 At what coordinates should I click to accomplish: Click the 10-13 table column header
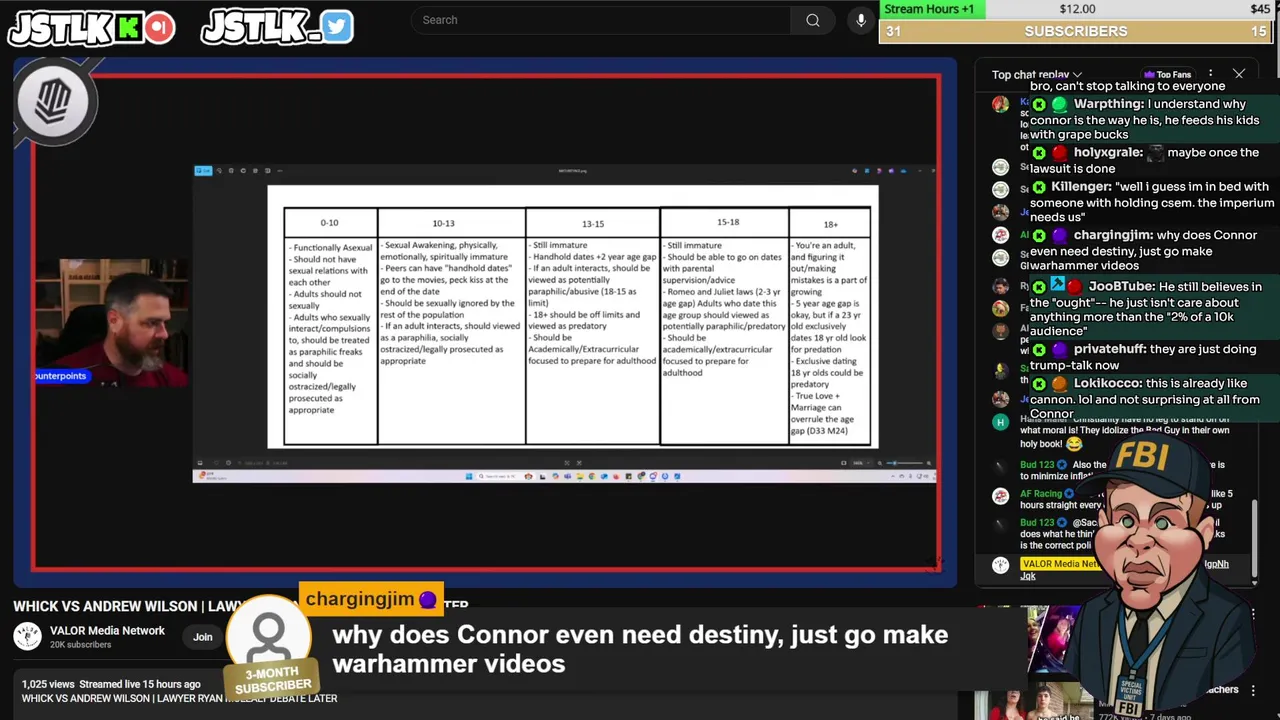[443, 223]
